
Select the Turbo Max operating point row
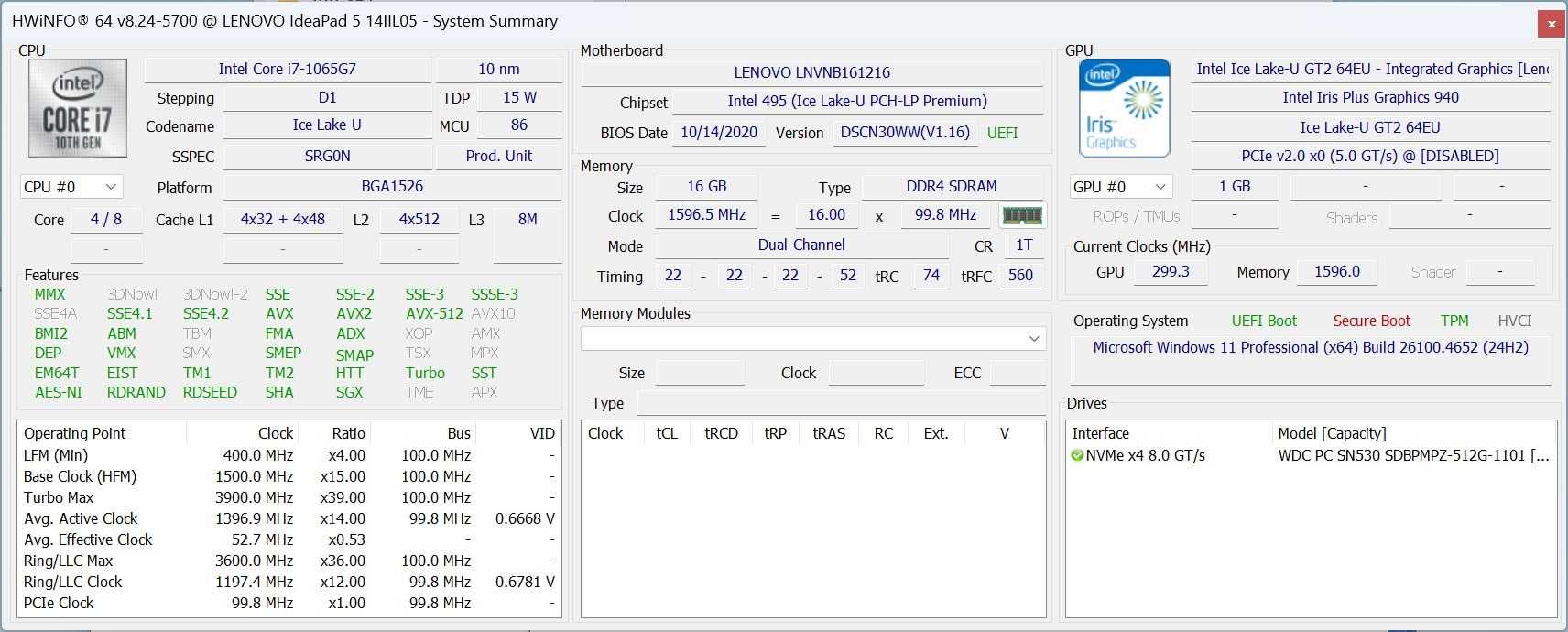[x=289, y=497]
